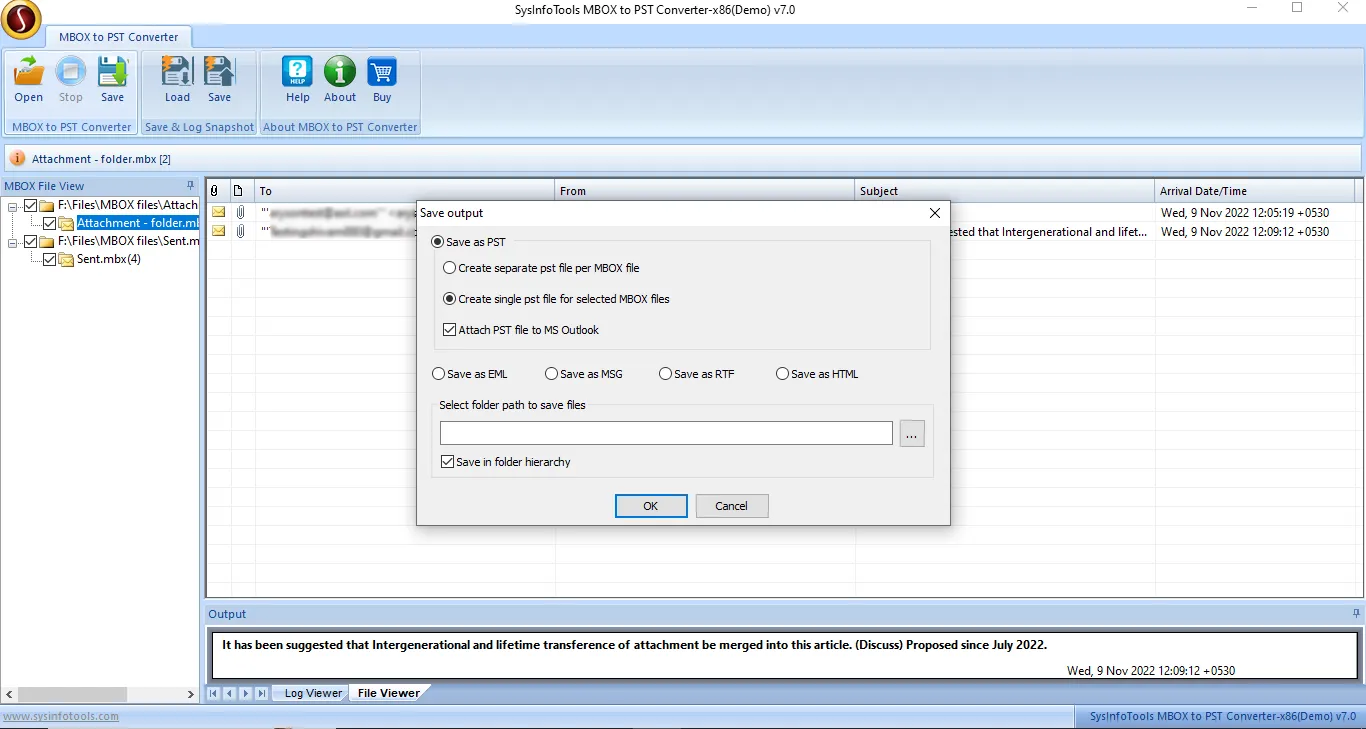
Task: Click the envelope icon of the 12:05:19 email
Action: click(x=218, y=212)
